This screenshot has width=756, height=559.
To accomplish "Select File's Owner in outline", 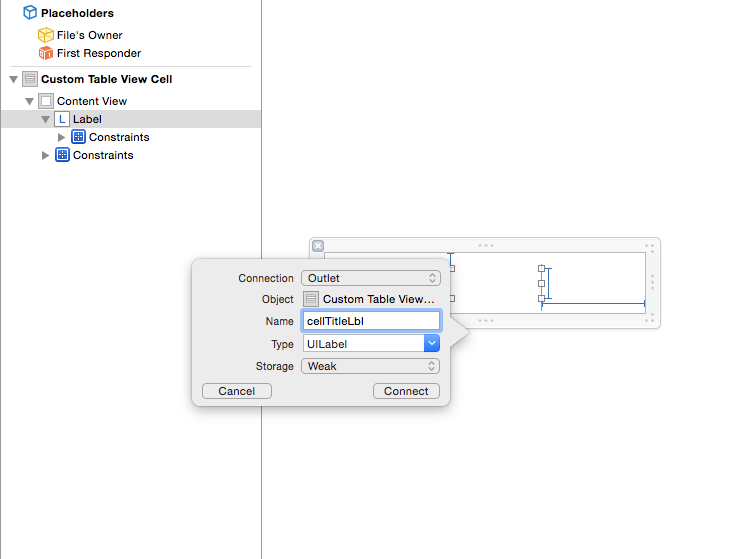I will (90, 35).
